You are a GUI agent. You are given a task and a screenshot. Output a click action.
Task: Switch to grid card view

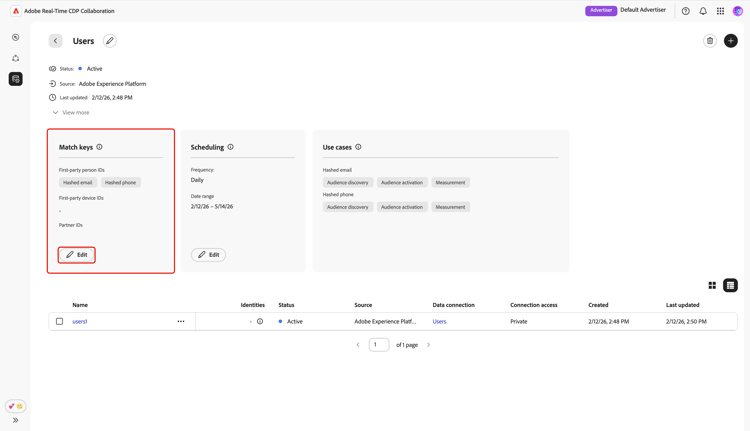point(712,285)
